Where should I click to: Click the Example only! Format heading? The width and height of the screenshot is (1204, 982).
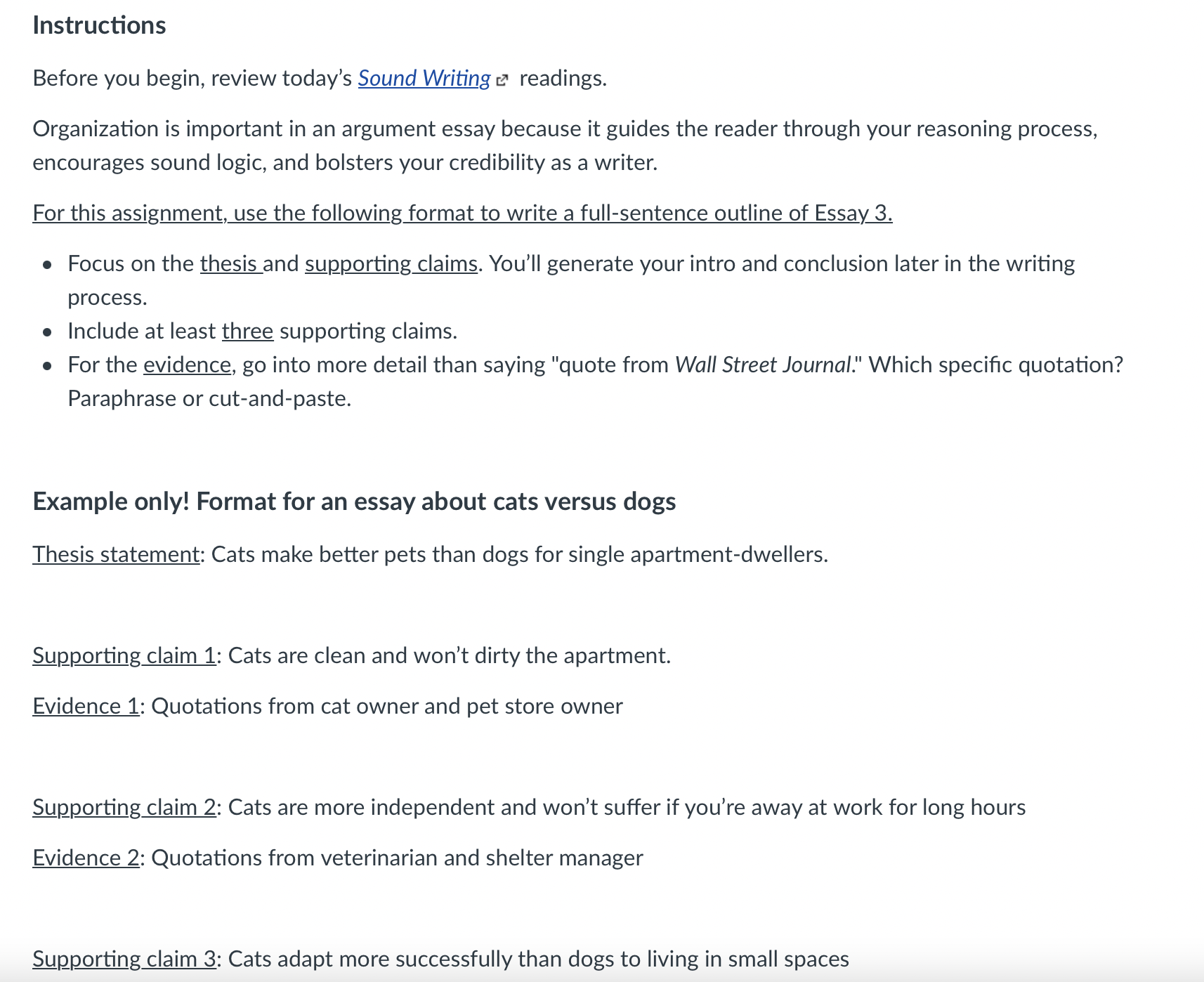[354, 502]
